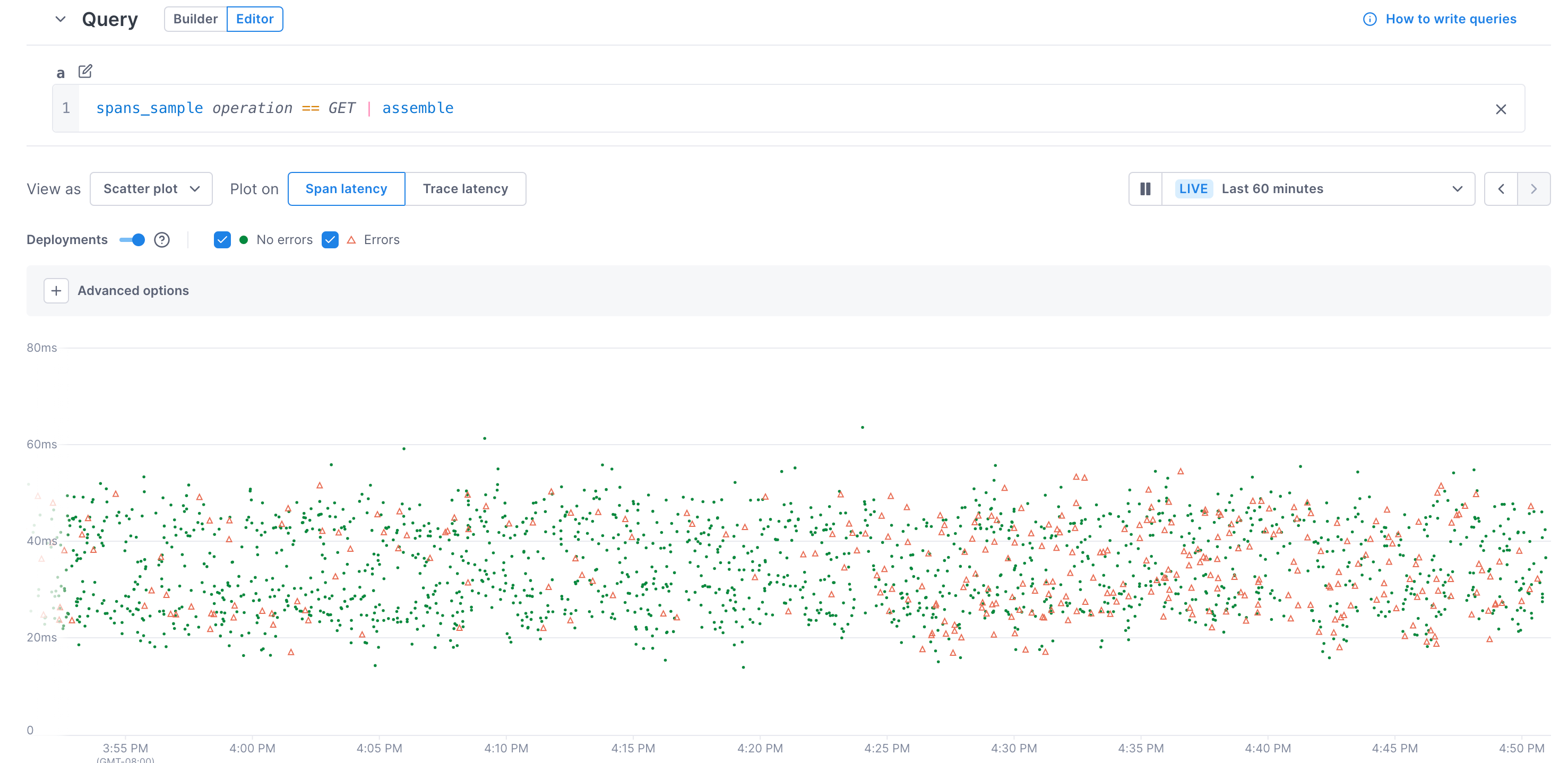The image size is (1568, 763).
Task: Collapse the Query section
Action: coord(61,19)
